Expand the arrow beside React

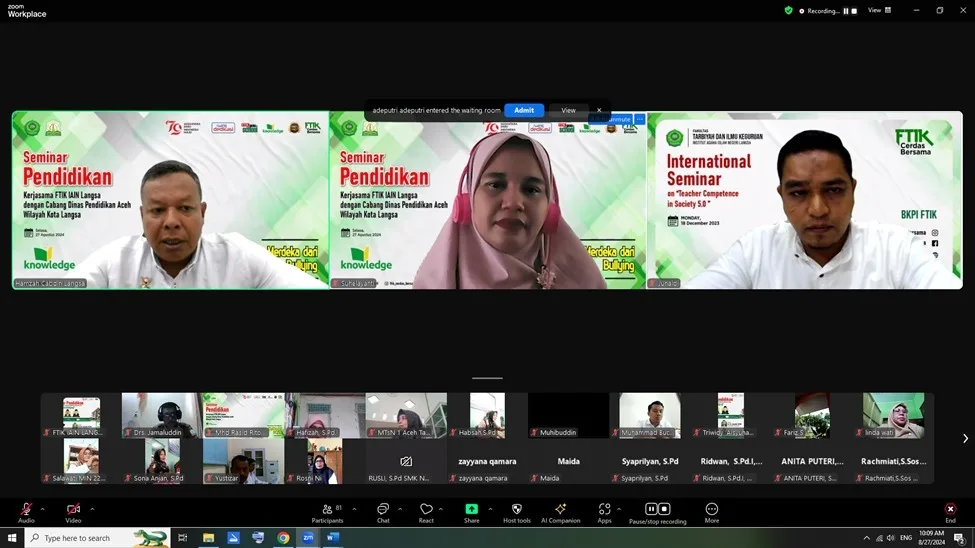[441, 509]
